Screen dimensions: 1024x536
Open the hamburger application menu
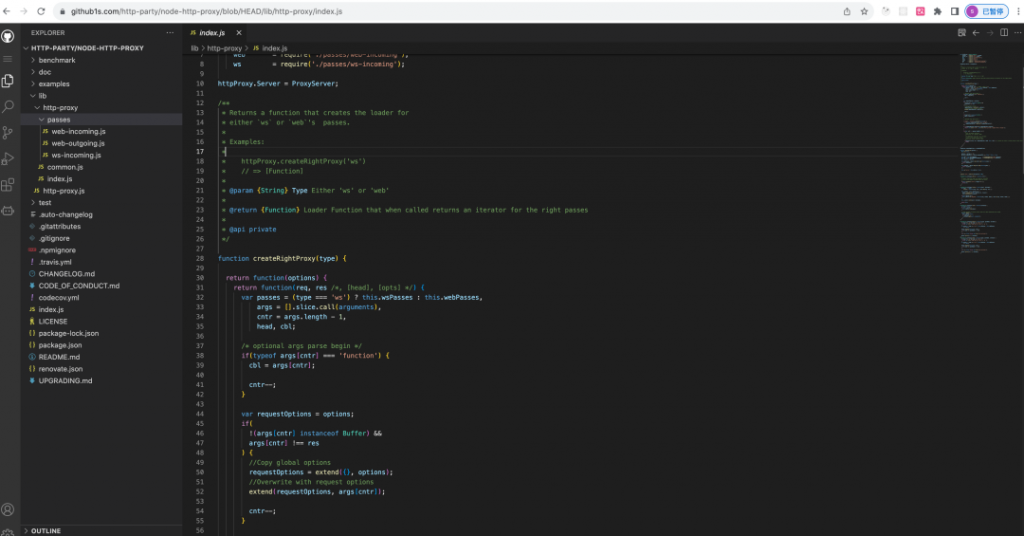(8, 59)
